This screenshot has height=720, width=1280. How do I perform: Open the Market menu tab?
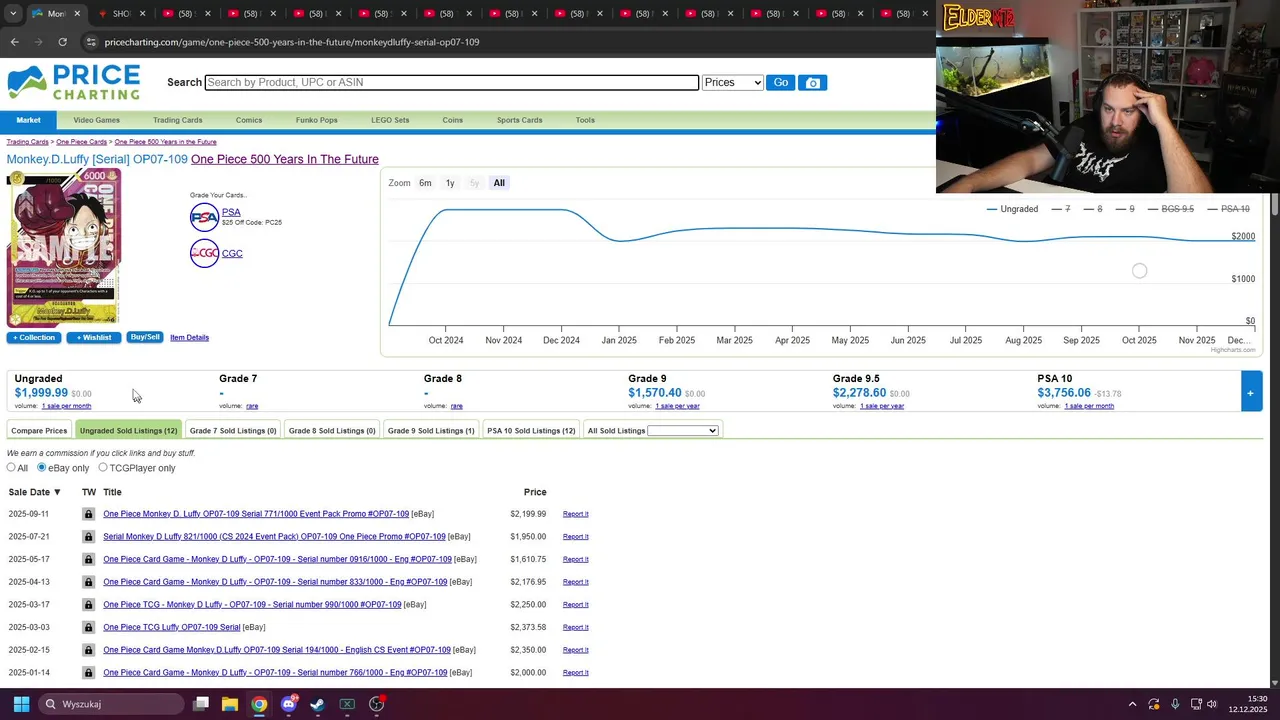tap(28, 120)
